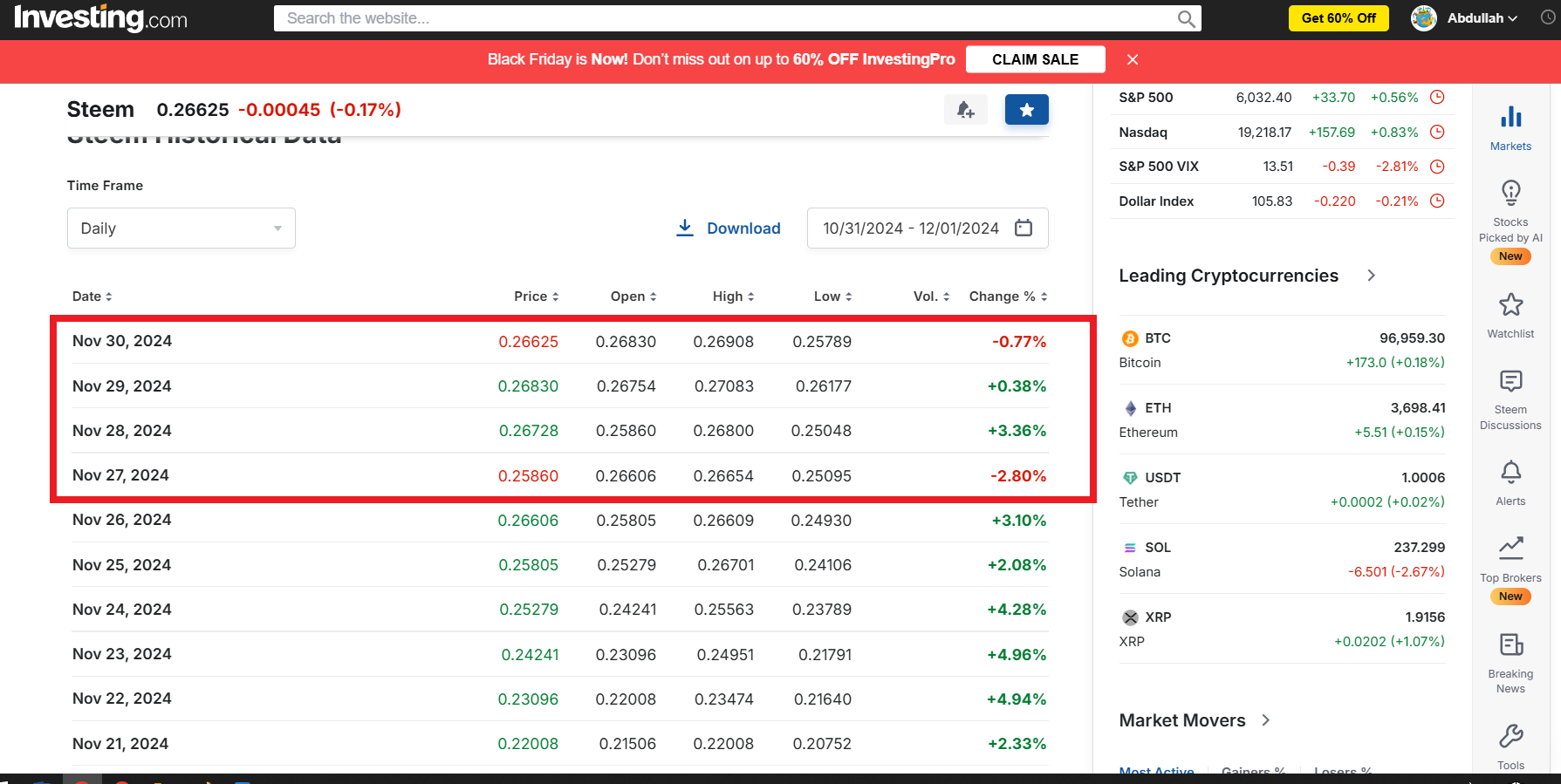Expand Leading Cryptocurrencies chevron
This screenshot has width=1561, height=784.
[1371, 276]
